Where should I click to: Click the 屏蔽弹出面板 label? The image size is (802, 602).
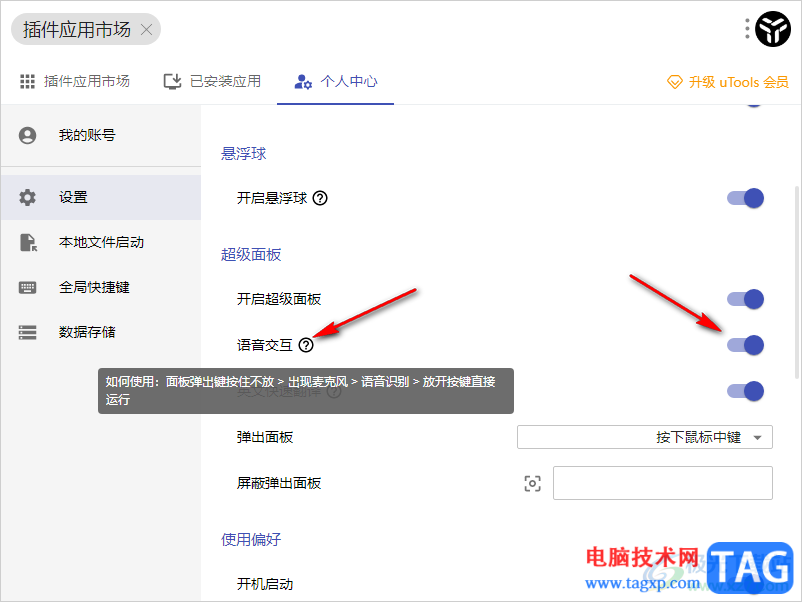click(x=279, y=483)
